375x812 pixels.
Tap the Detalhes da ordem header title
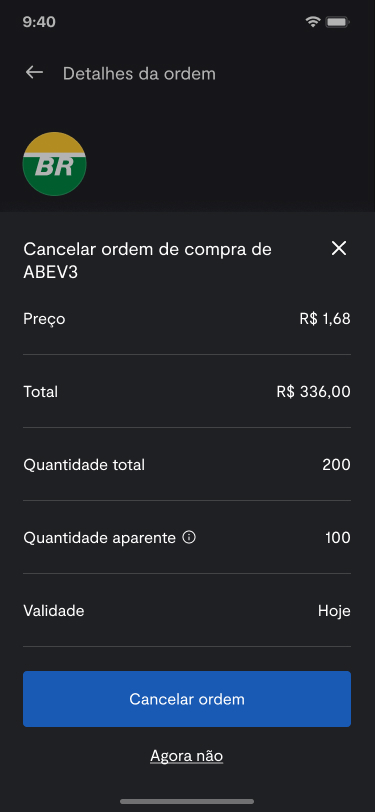139,74
